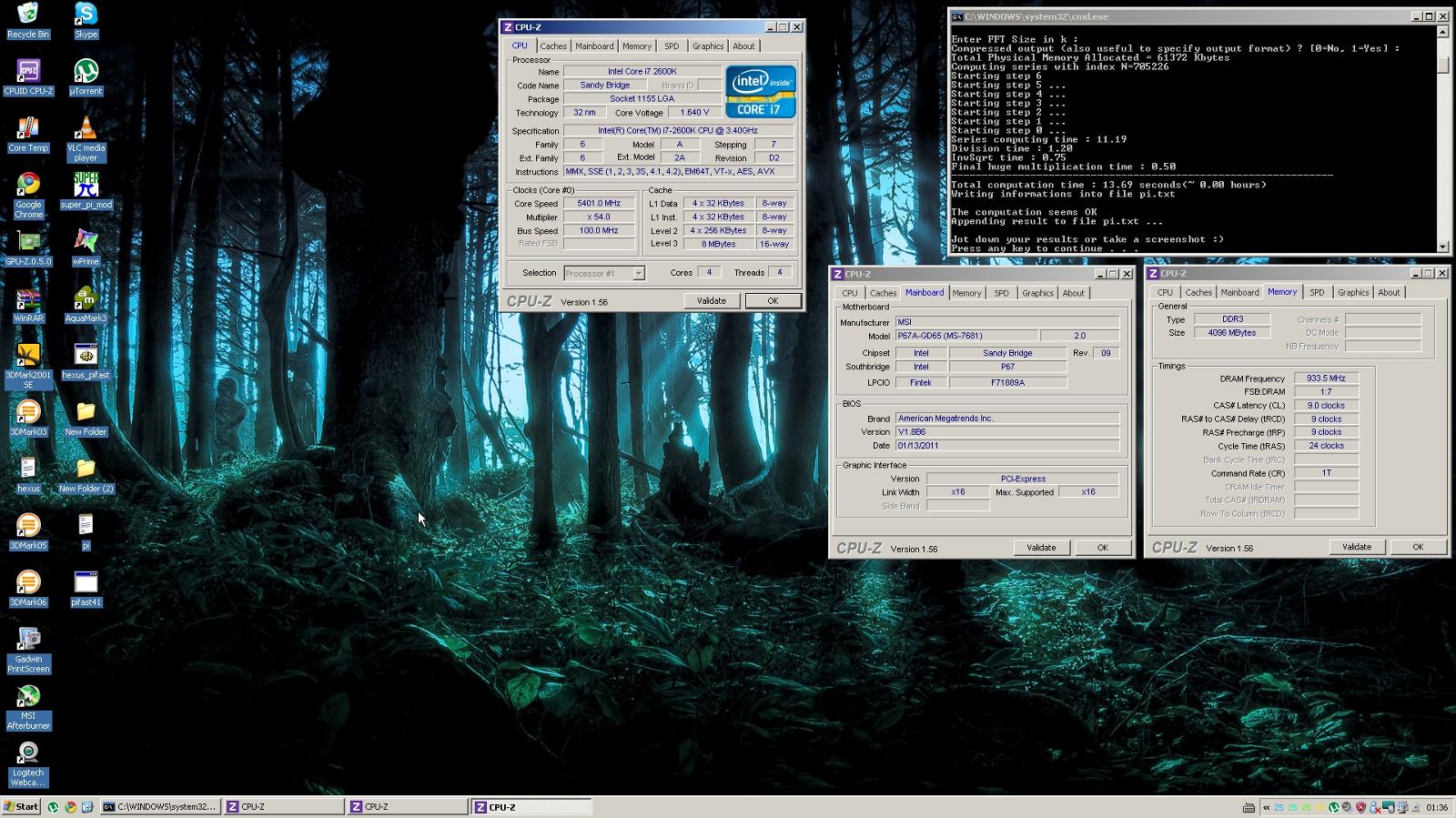This screenshot has height=818, width=1456.
Task: Switch to the cmd.exe taskbar button
Action: tap(159, 807)
